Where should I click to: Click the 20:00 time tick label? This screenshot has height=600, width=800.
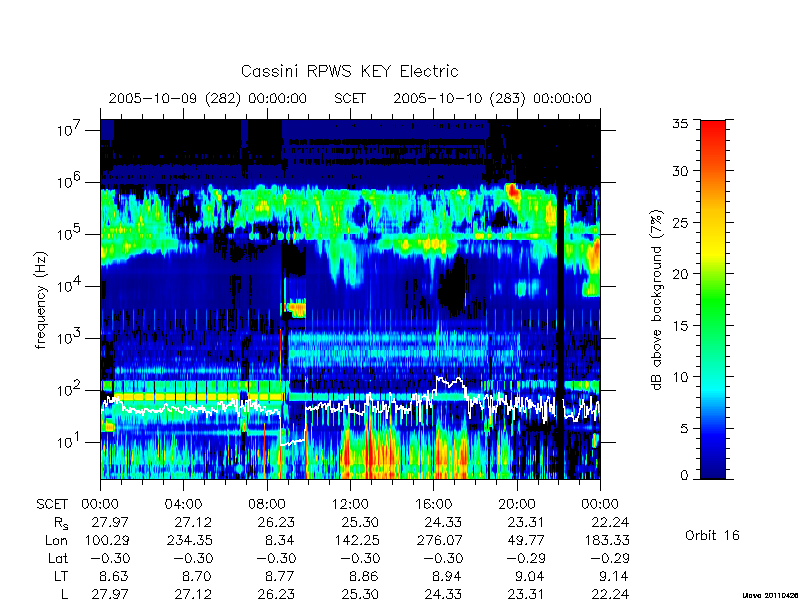[517, 504]
